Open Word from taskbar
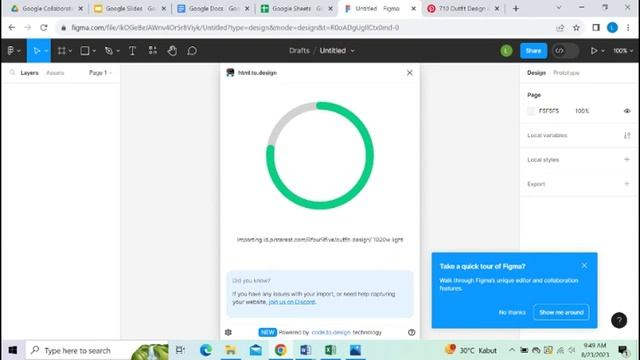This screenshot has width=640, height=360. [x=305, y=350]
